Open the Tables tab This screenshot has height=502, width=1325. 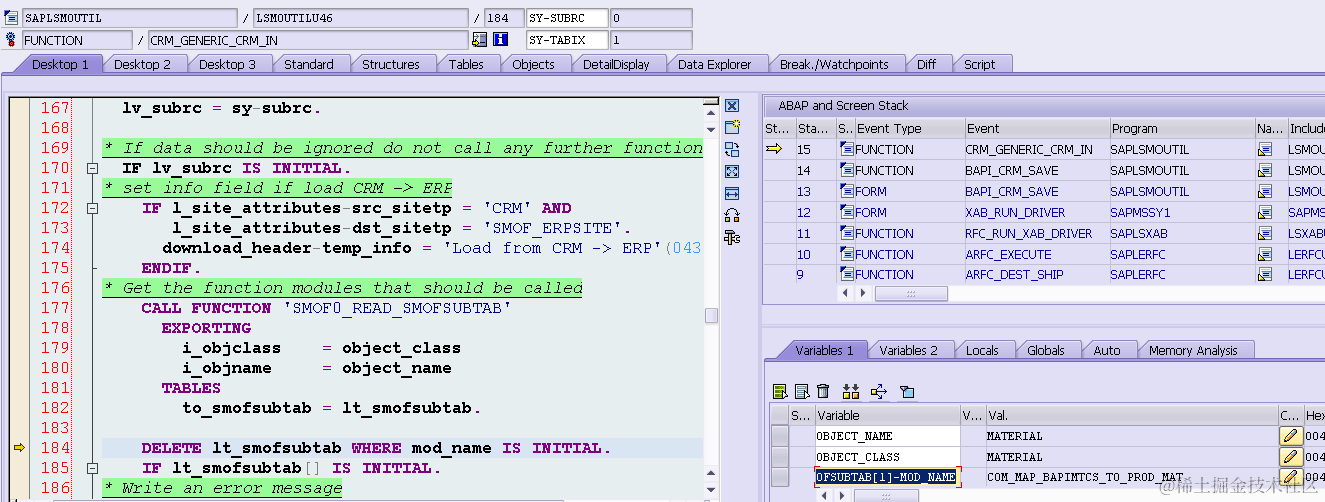tap(466, 64)
